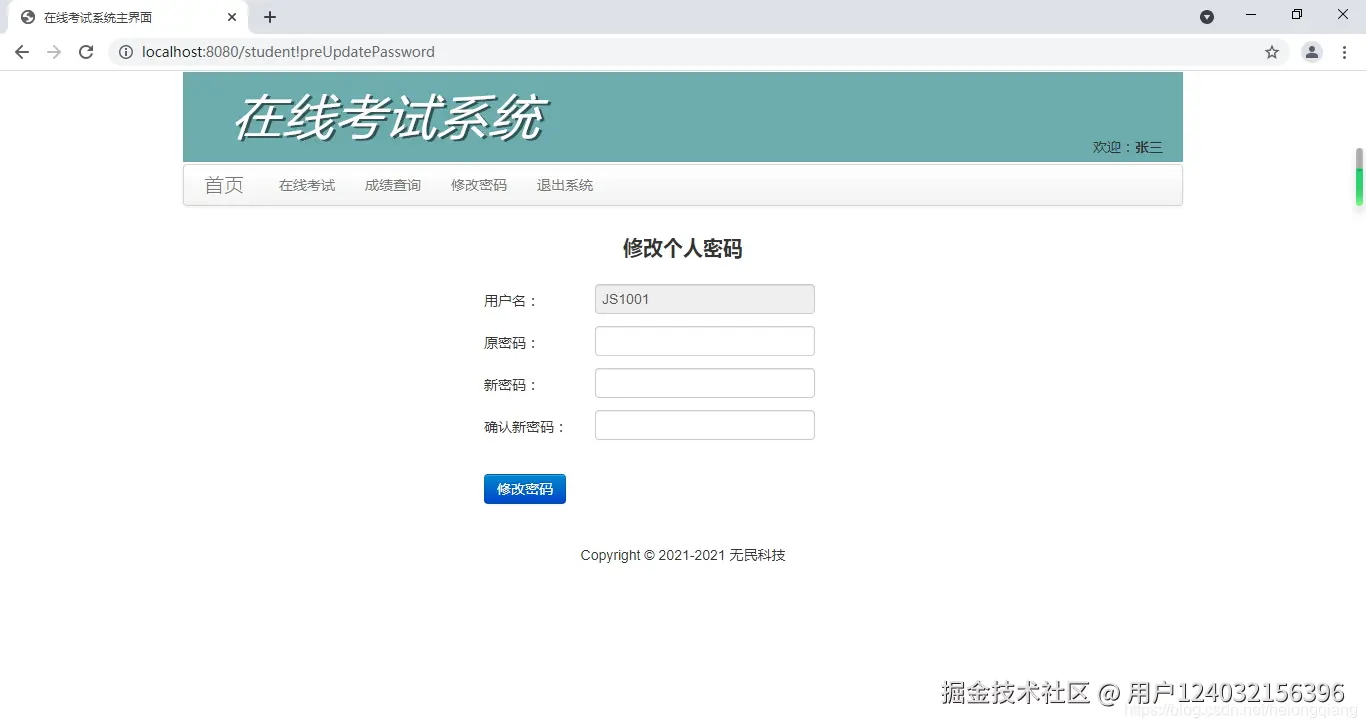The width and height of the screenshot is (1366, 728).
Task: Reload the current page
Action: pos(86,52)
